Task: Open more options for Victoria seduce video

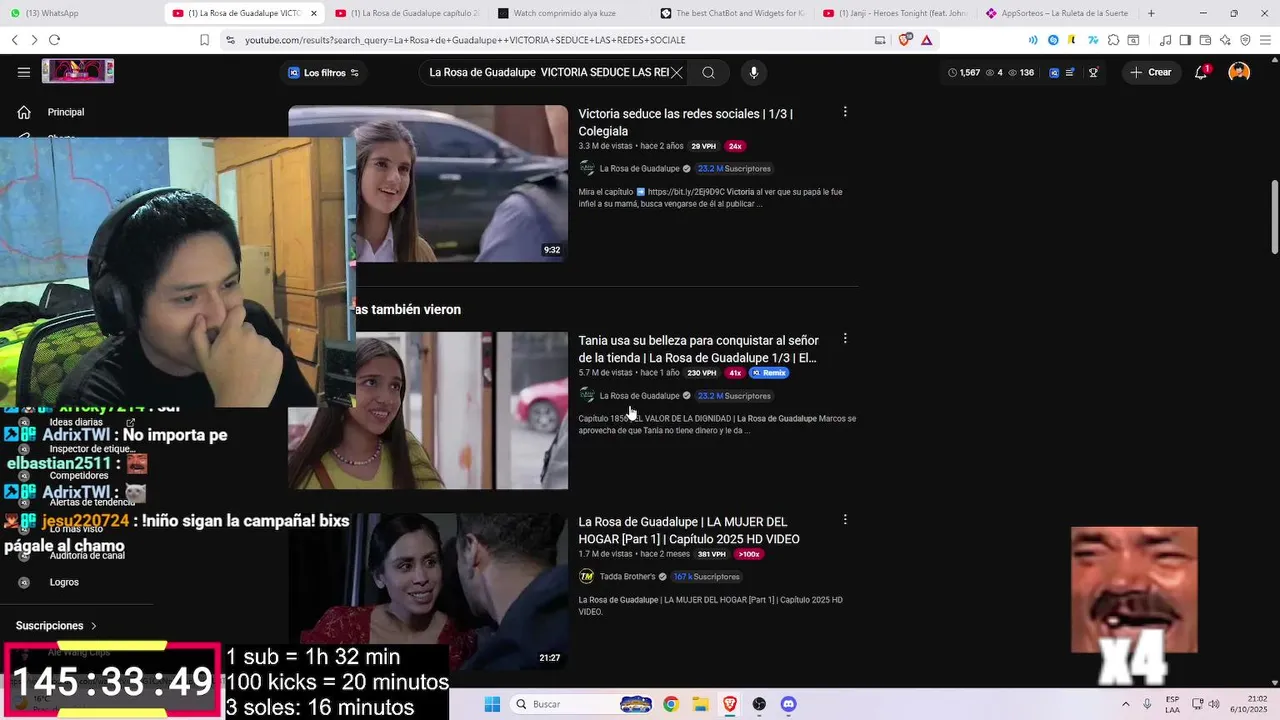Action: [x=845, y=112]
